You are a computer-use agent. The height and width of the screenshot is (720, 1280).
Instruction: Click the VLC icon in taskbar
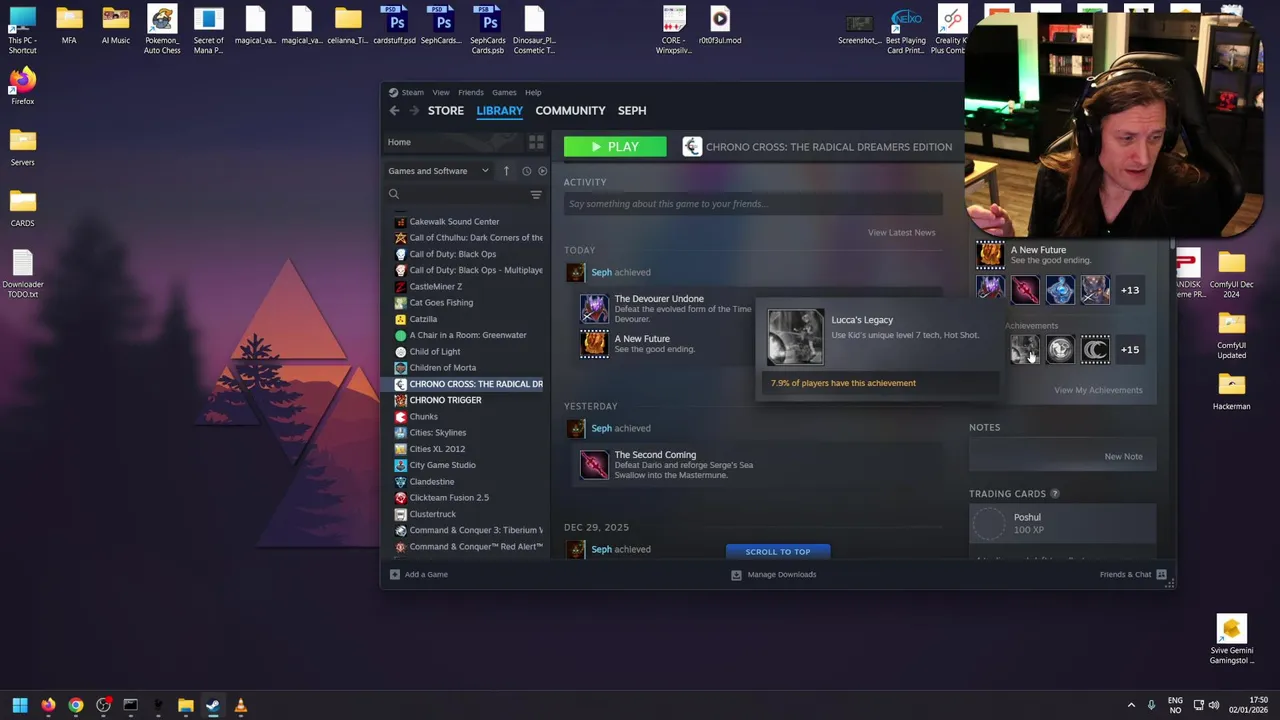(x=240, y=706)
